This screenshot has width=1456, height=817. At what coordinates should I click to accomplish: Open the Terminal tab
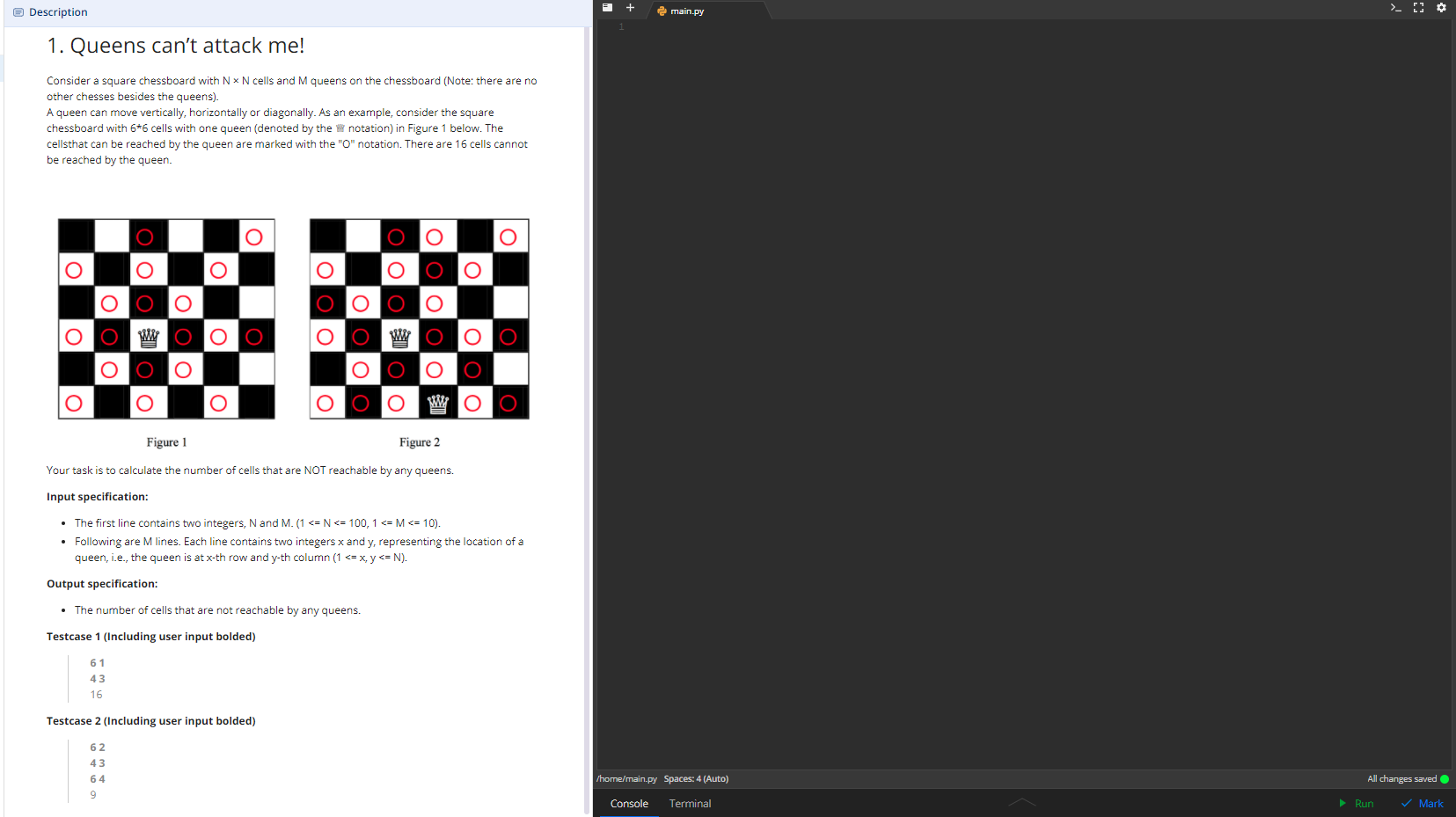pyautogui.click(x=690, y=804)
